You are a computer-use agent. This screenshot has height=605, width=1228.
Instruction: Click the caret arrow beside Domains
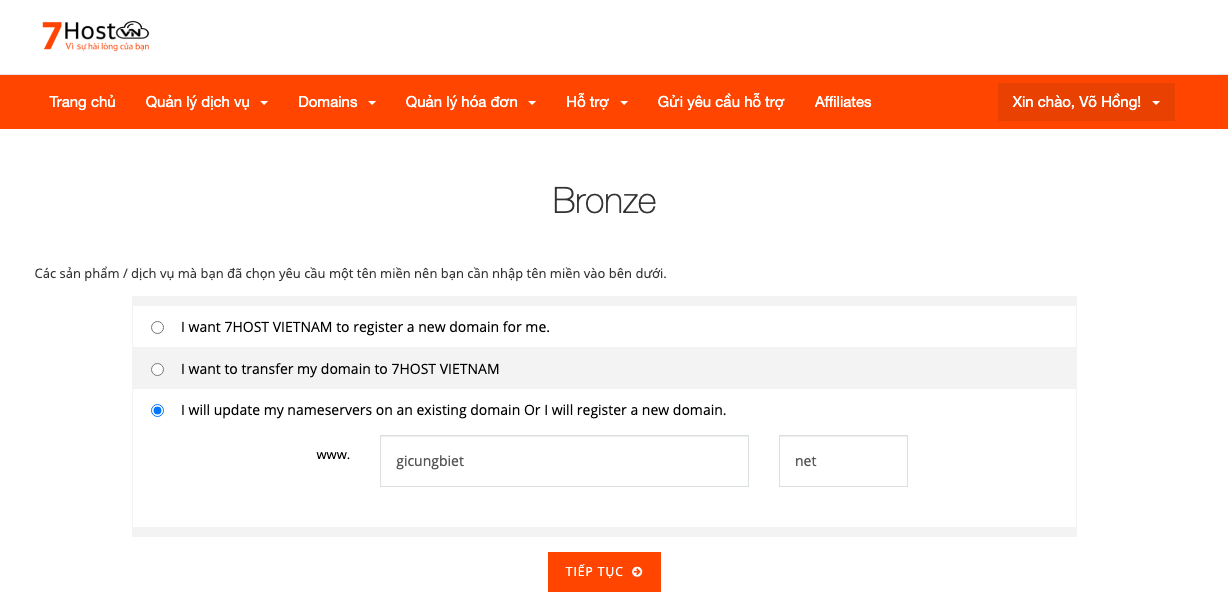(372, 103)
